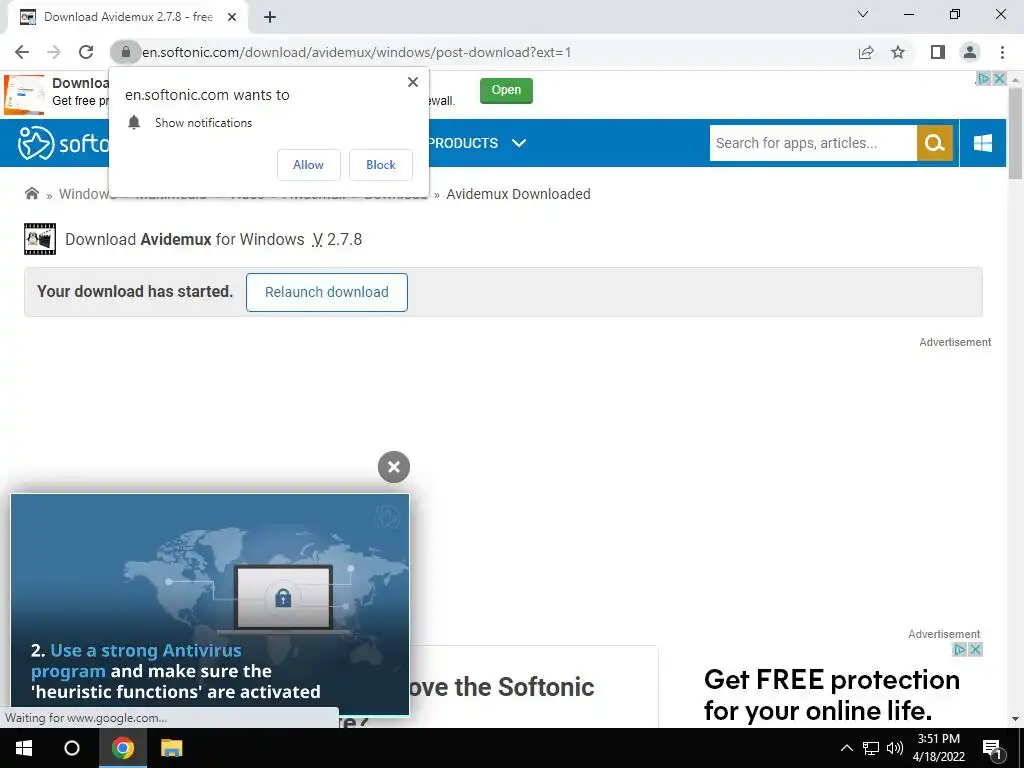Open the Chrome three-dot menu
The width and height of the screenshot is (1024, 768).
click(x=1002, y=52)
